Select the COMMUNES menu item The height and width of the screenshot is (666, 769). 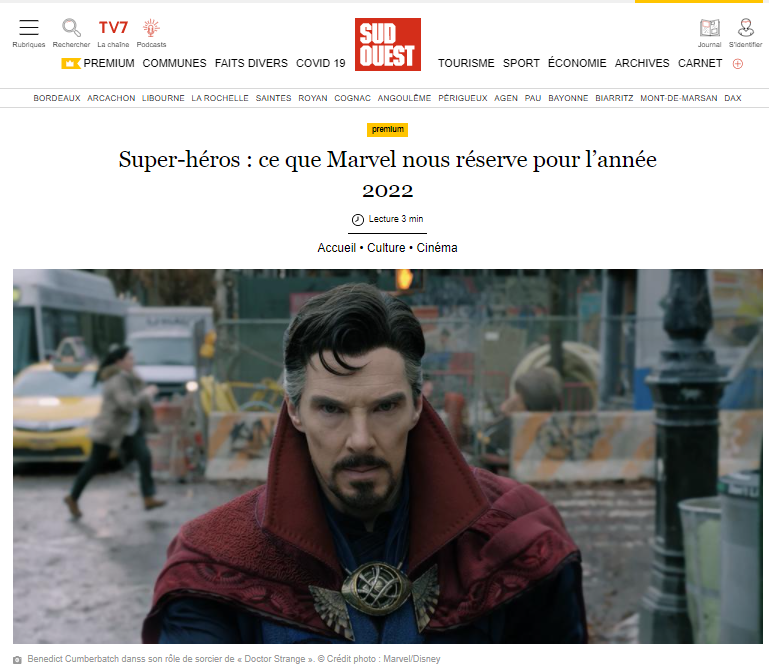(x=174, y=63)
